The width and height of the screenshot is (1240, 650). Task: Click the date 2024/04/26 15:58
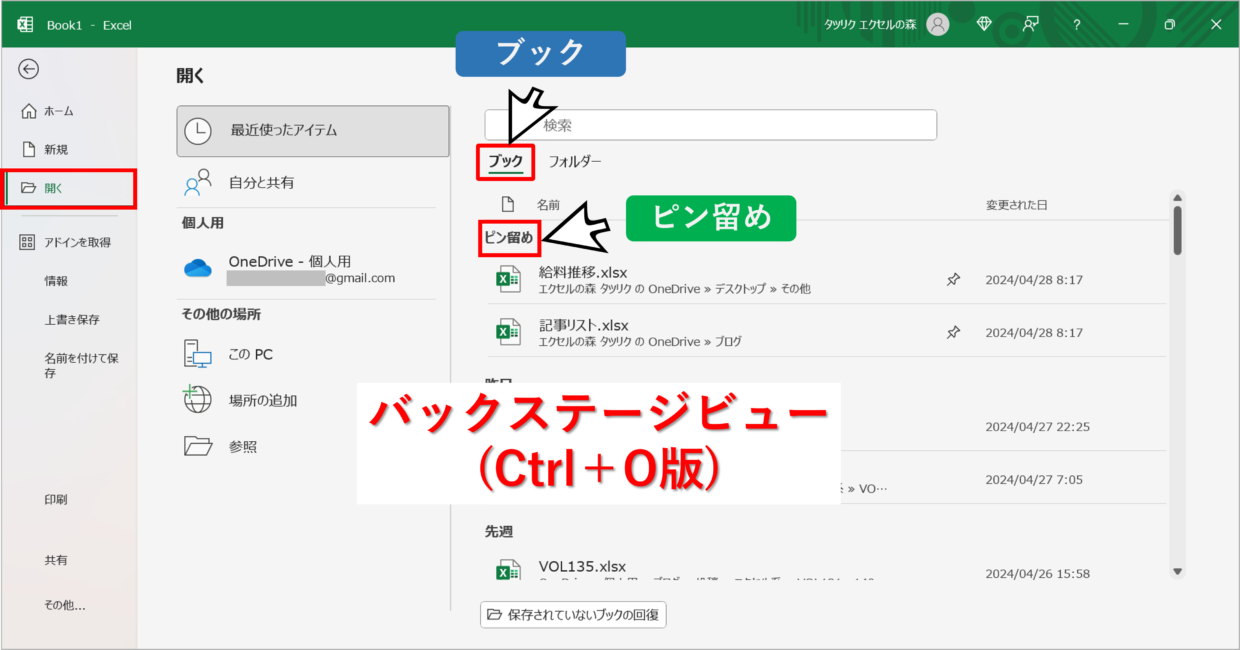click(x=1037, y=574)
